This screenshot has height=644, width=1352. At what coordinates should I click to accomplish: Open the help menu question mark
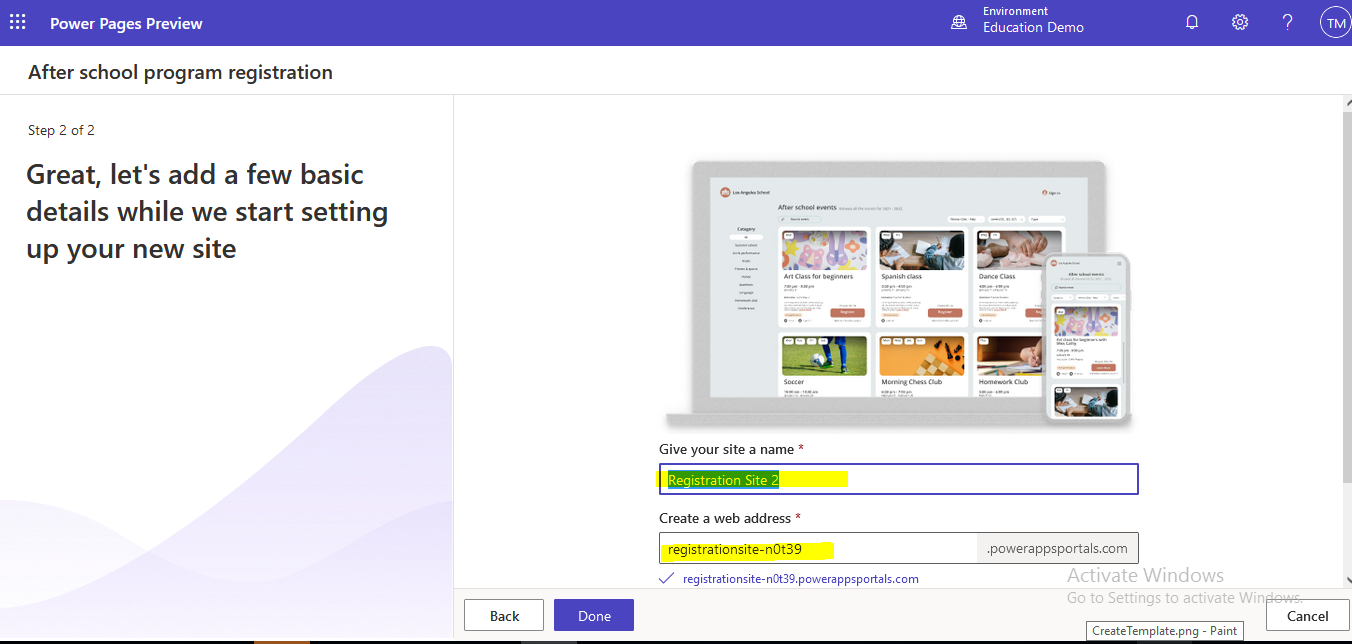[1287, 21]
